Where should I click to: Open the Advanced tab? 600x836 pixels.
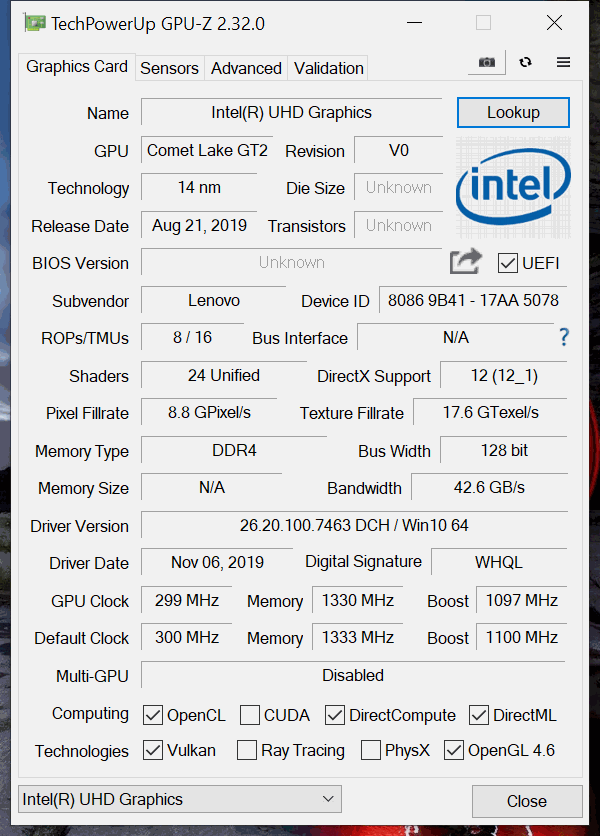point(246,68)
